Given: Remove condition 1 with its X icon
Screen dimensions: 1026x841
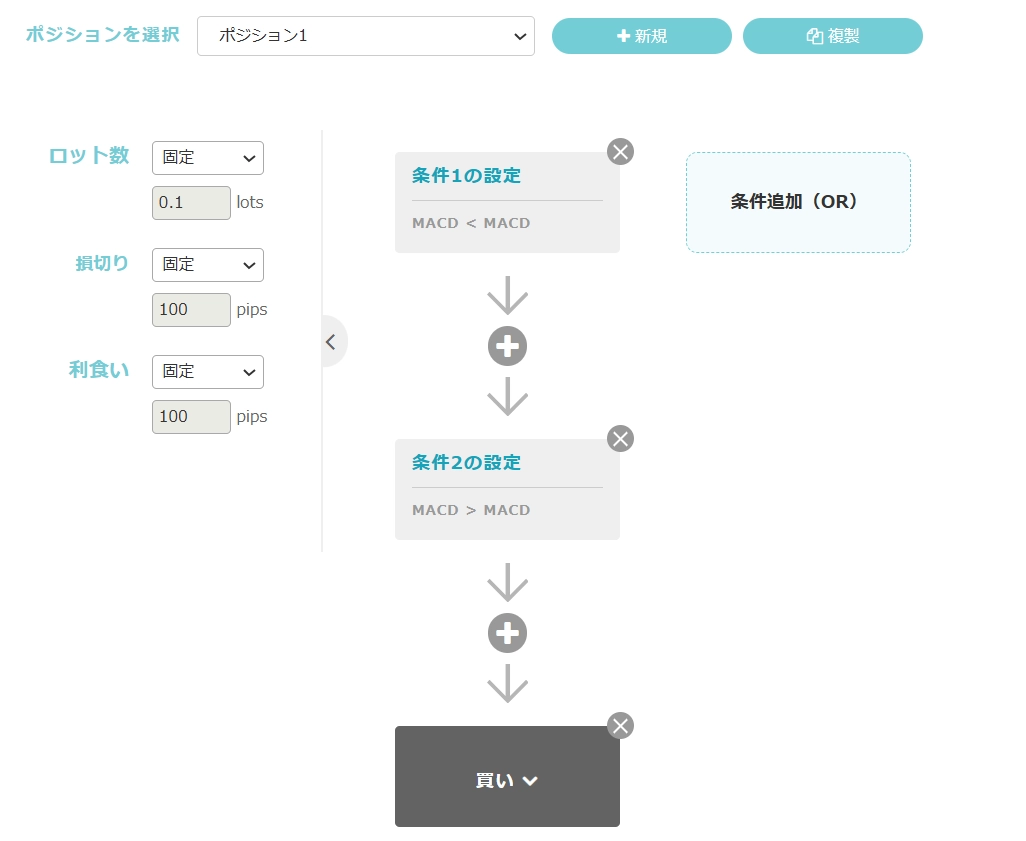Looking at the screenshot, I should point(620,152).
